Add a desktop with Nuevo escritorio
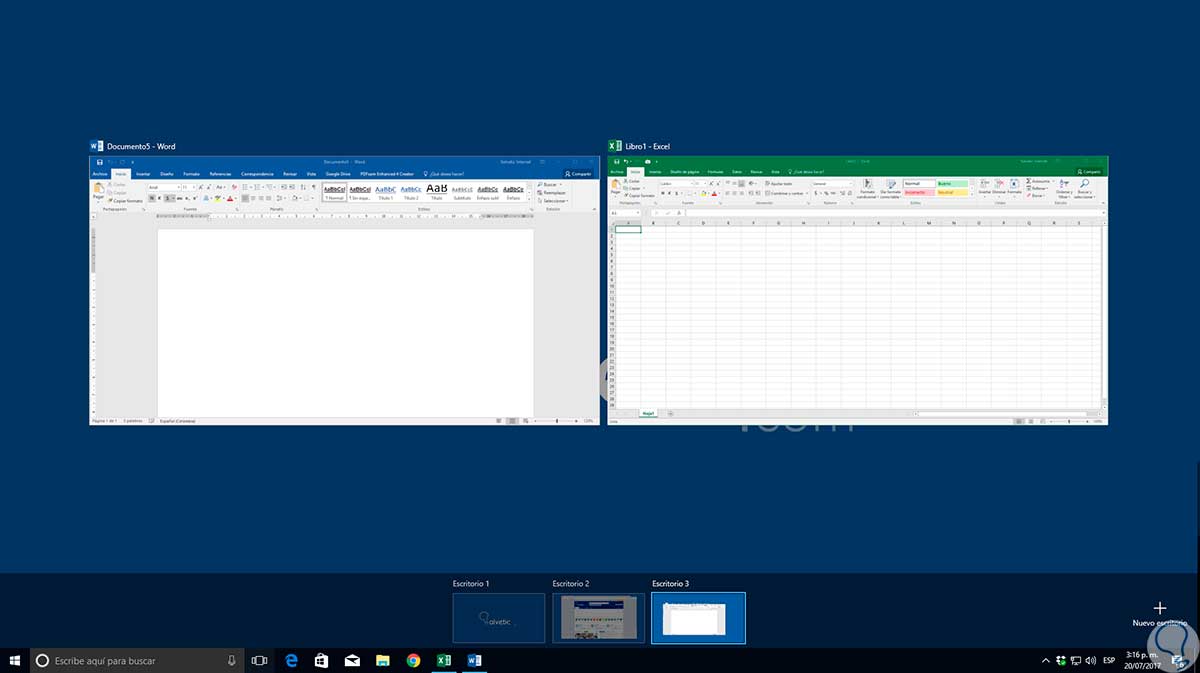 pyautogui.click(x=1159, y=614)
